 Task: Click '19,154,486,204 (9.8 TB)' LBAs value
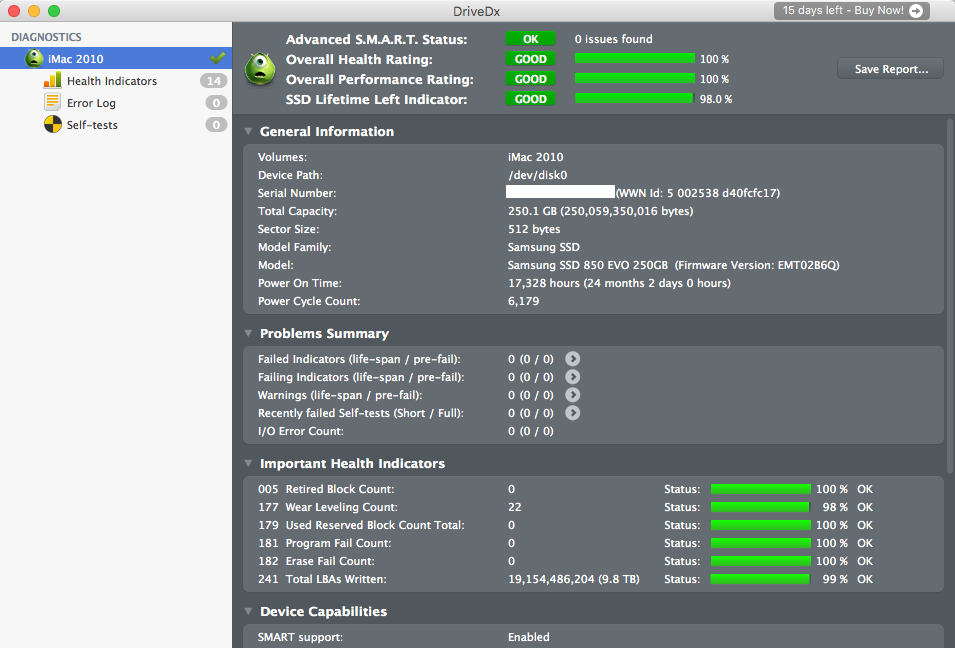[574, 579]
